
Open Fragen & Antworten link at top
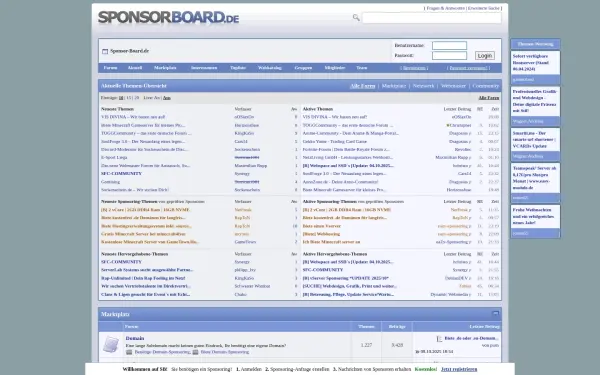point(445,8)
